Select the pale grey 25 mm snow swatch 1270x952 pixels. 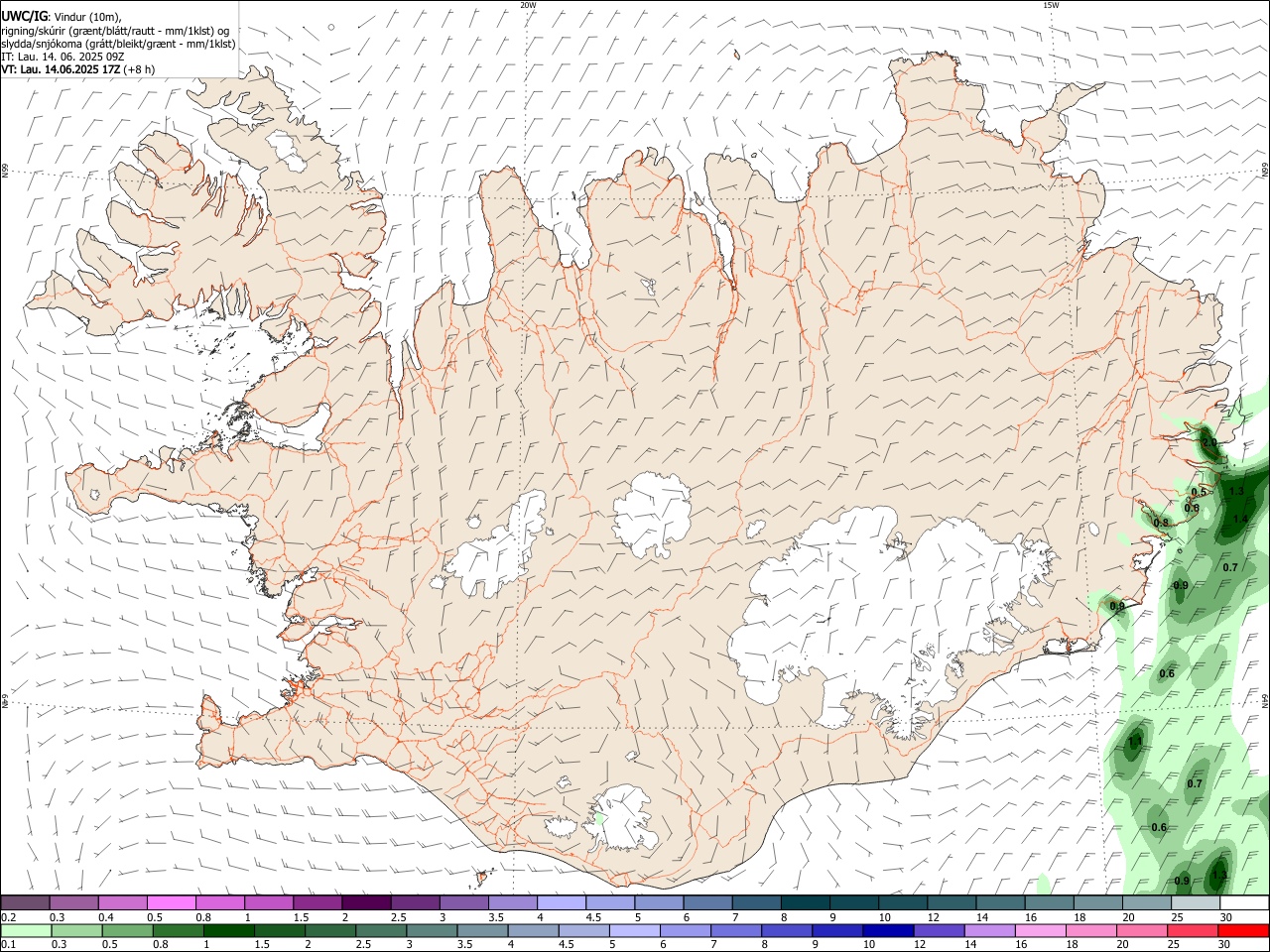(1195, 902)
